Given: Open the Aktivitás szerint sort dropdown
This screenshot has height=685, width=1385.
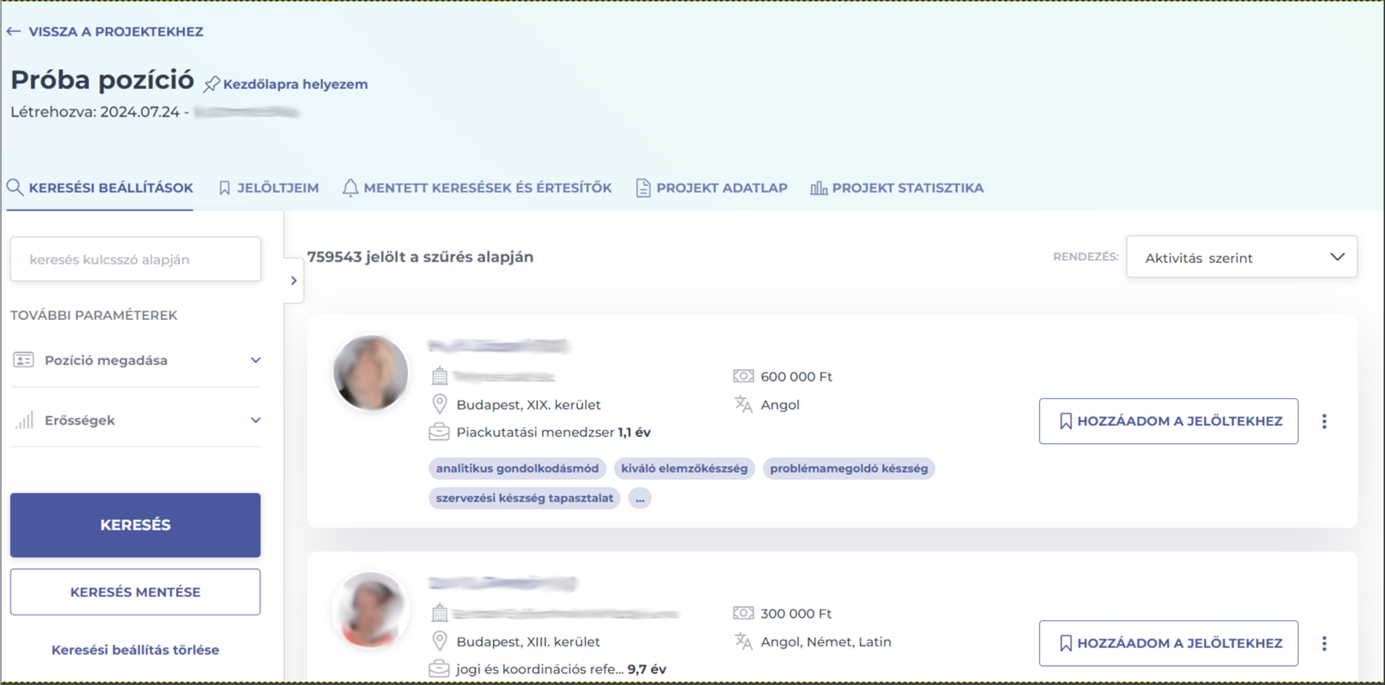Looking at the screenshot, I should 1241,257.
